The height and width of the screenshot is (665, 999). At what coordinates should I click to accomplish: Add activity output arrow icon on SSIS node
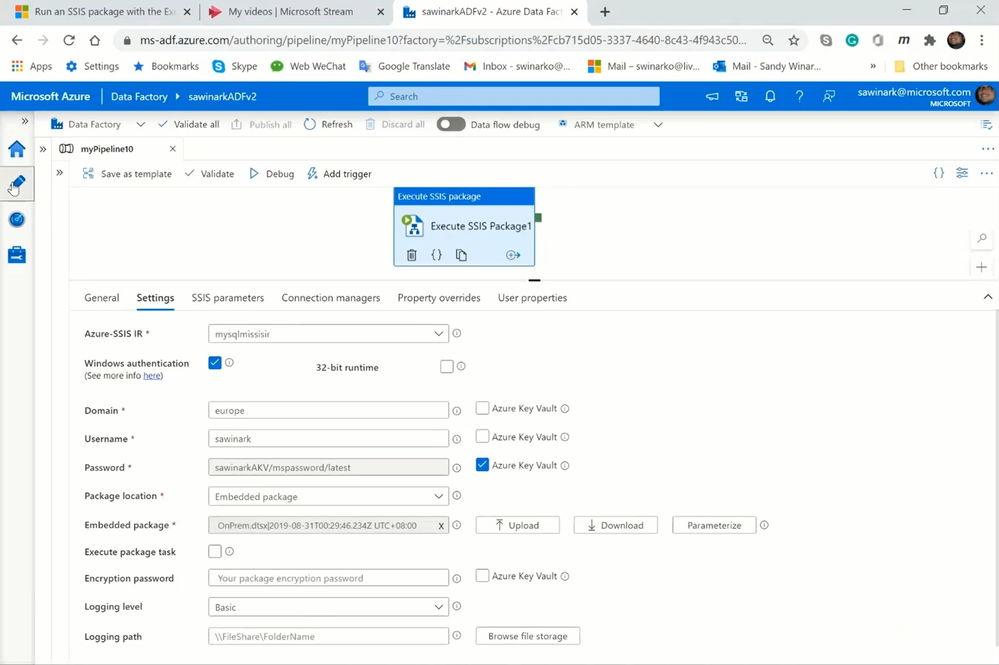coord(513,255)
